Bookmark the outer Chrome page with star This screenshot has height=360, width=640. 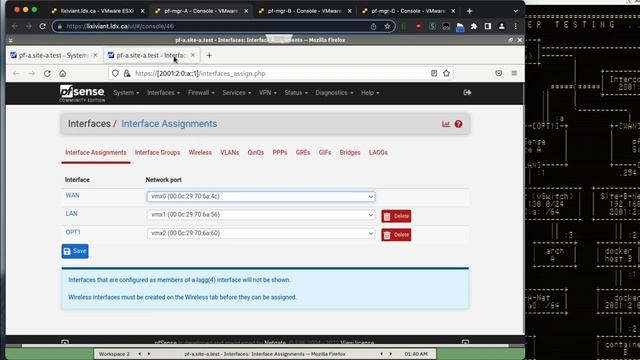(x=387, y=27)
